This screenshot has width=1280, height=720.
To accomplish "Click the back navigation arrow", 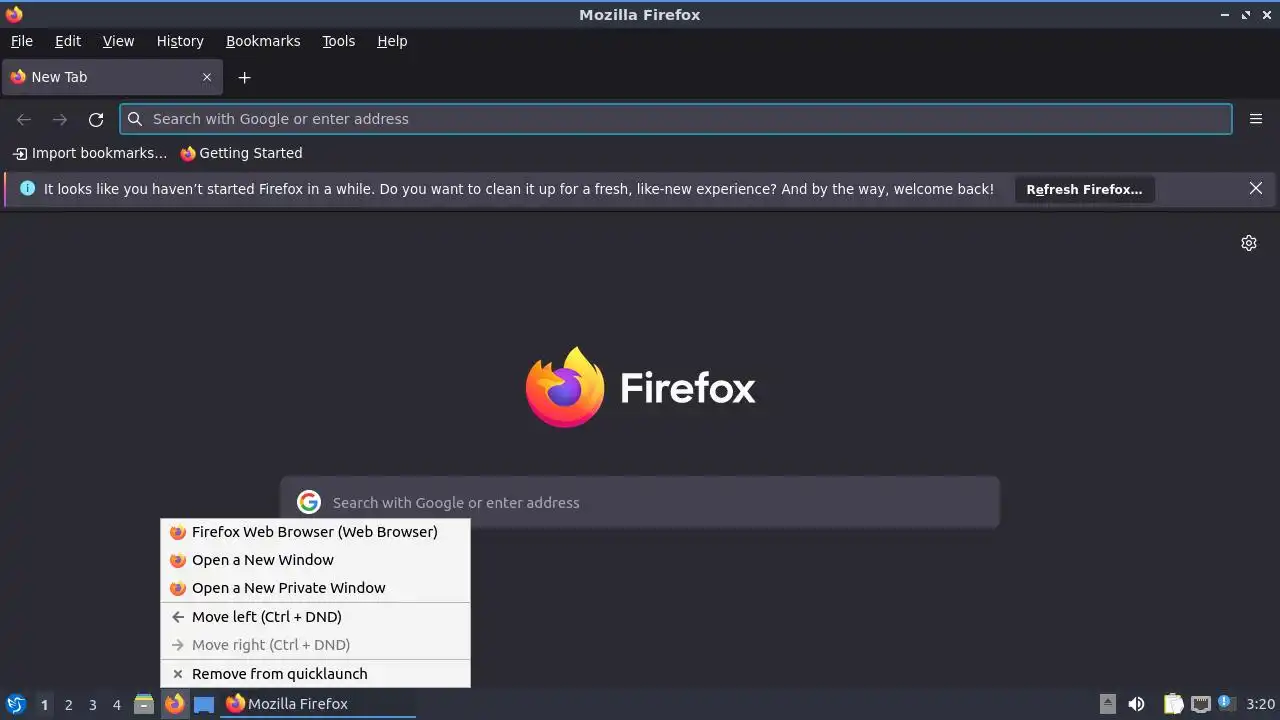I will click(24, 119).
